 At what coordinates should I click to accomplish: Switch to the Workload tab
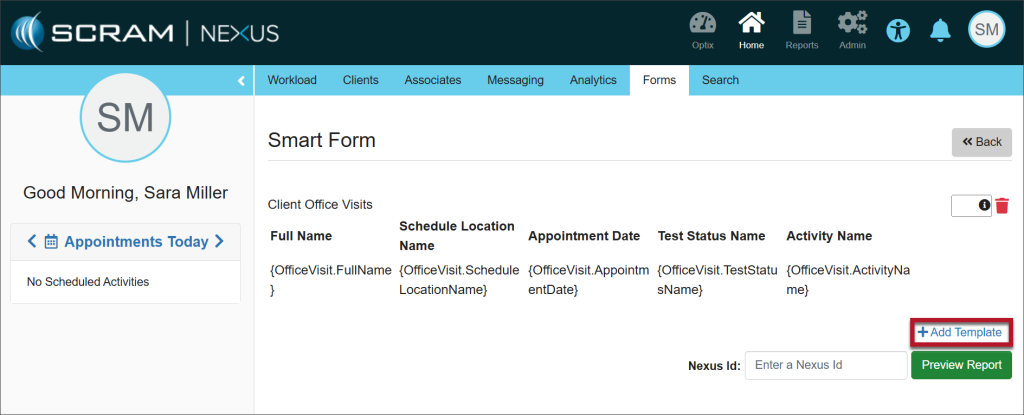tap(292, 80)
